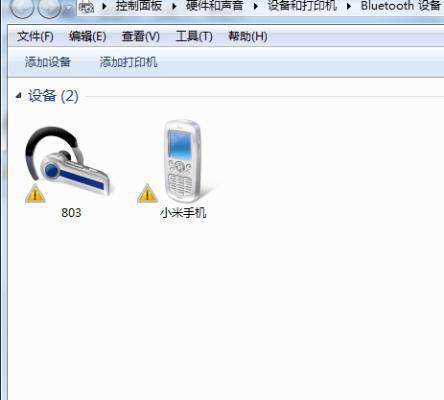The image size is (444, 400).
Task: Click the 添加打印机 button
Action: pos(128,62)
